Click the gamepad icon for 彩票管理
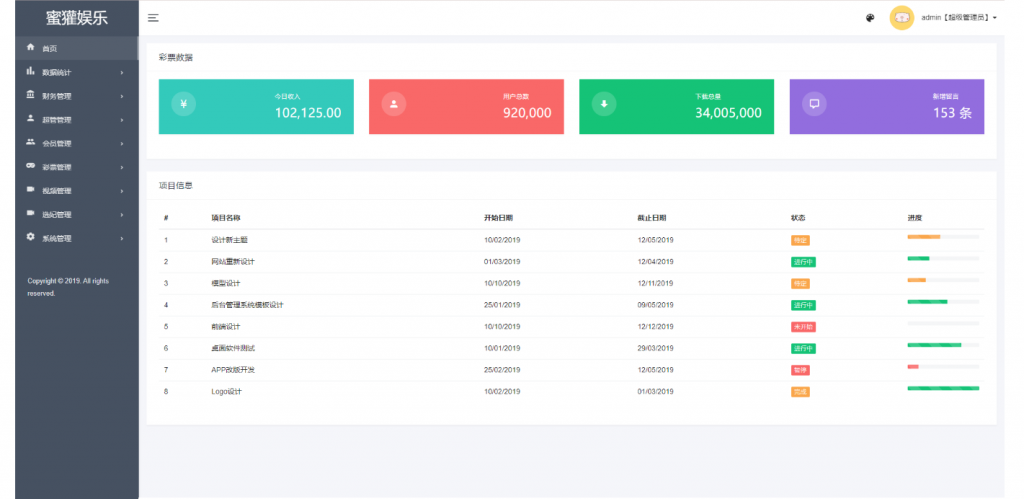Screen dimensions: 1024x499 [31, 166]
